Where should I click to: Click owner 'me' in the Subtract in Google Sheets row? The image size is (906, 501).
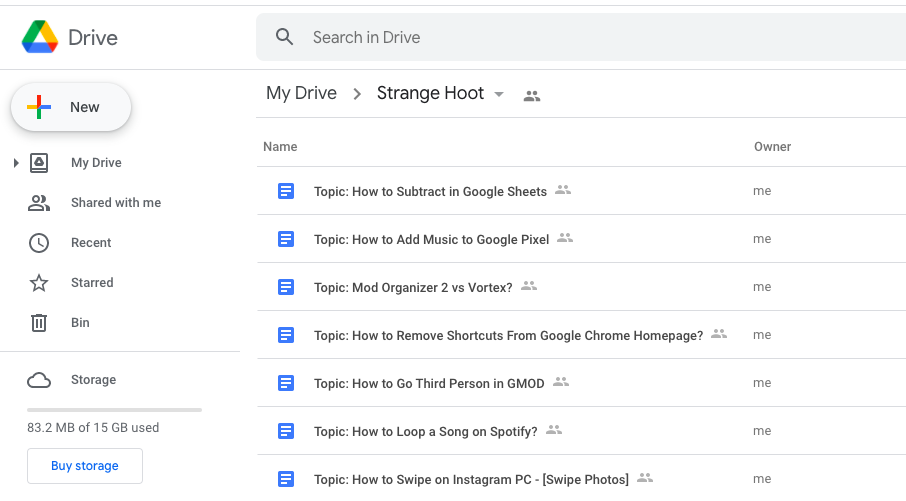[762, 191]
